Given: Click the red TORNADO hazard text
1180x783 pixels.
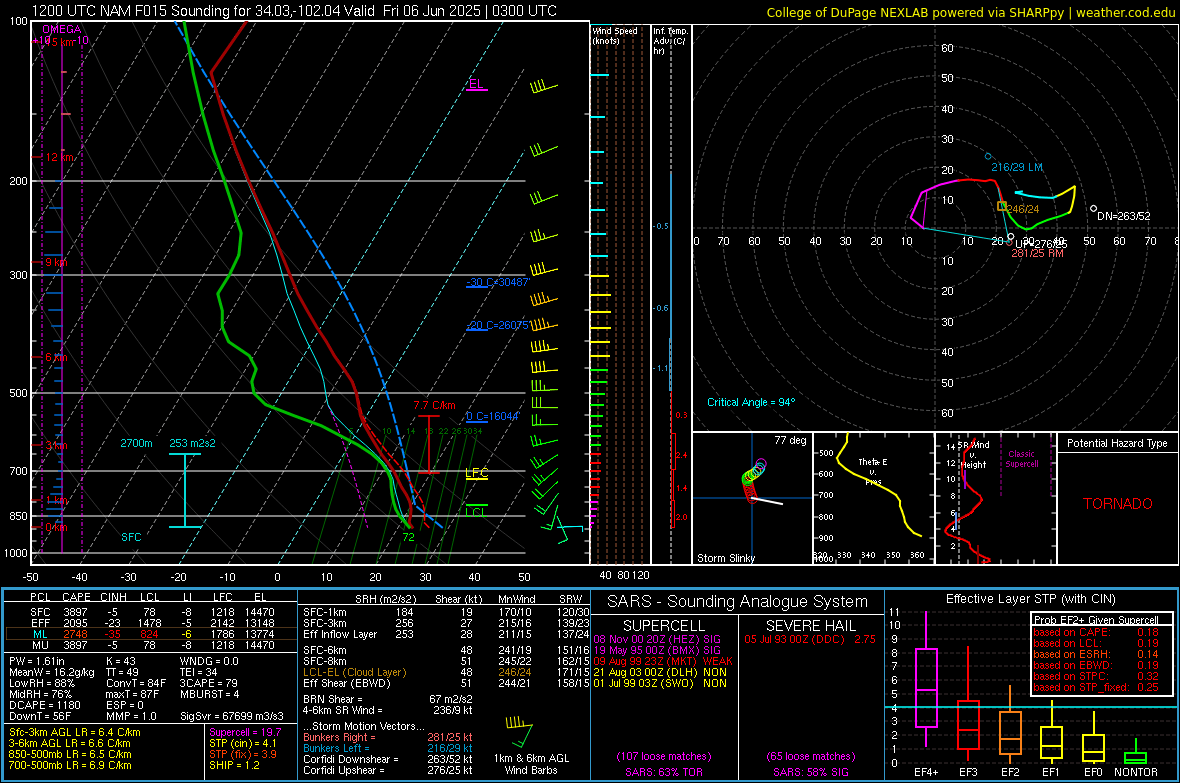Looking at the screenshot, I should tap(1118, 504).
